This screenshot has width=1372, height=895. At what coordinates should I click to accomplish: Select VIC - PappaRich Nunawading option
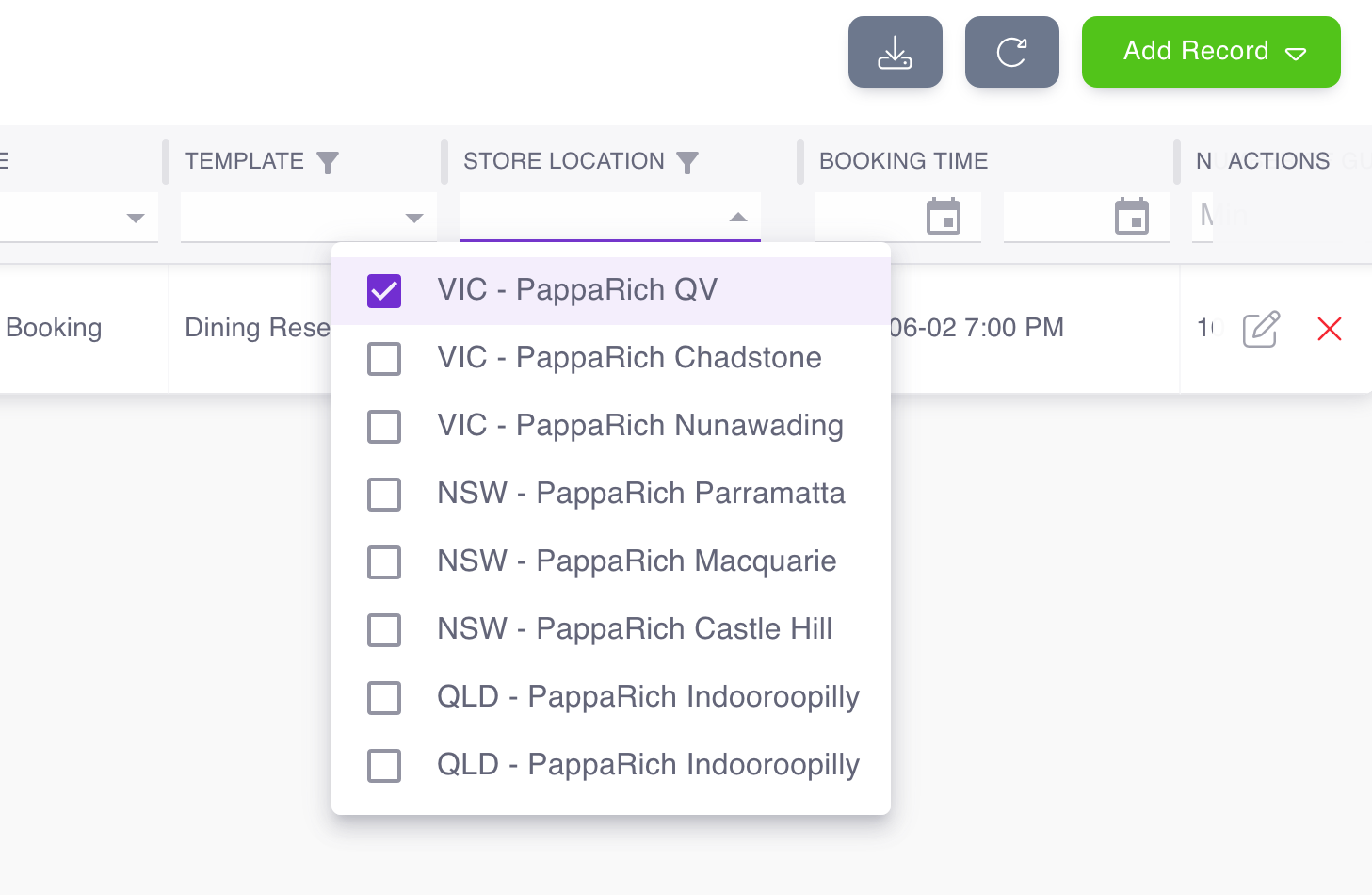pyautogui.click(x=639, y=426)
